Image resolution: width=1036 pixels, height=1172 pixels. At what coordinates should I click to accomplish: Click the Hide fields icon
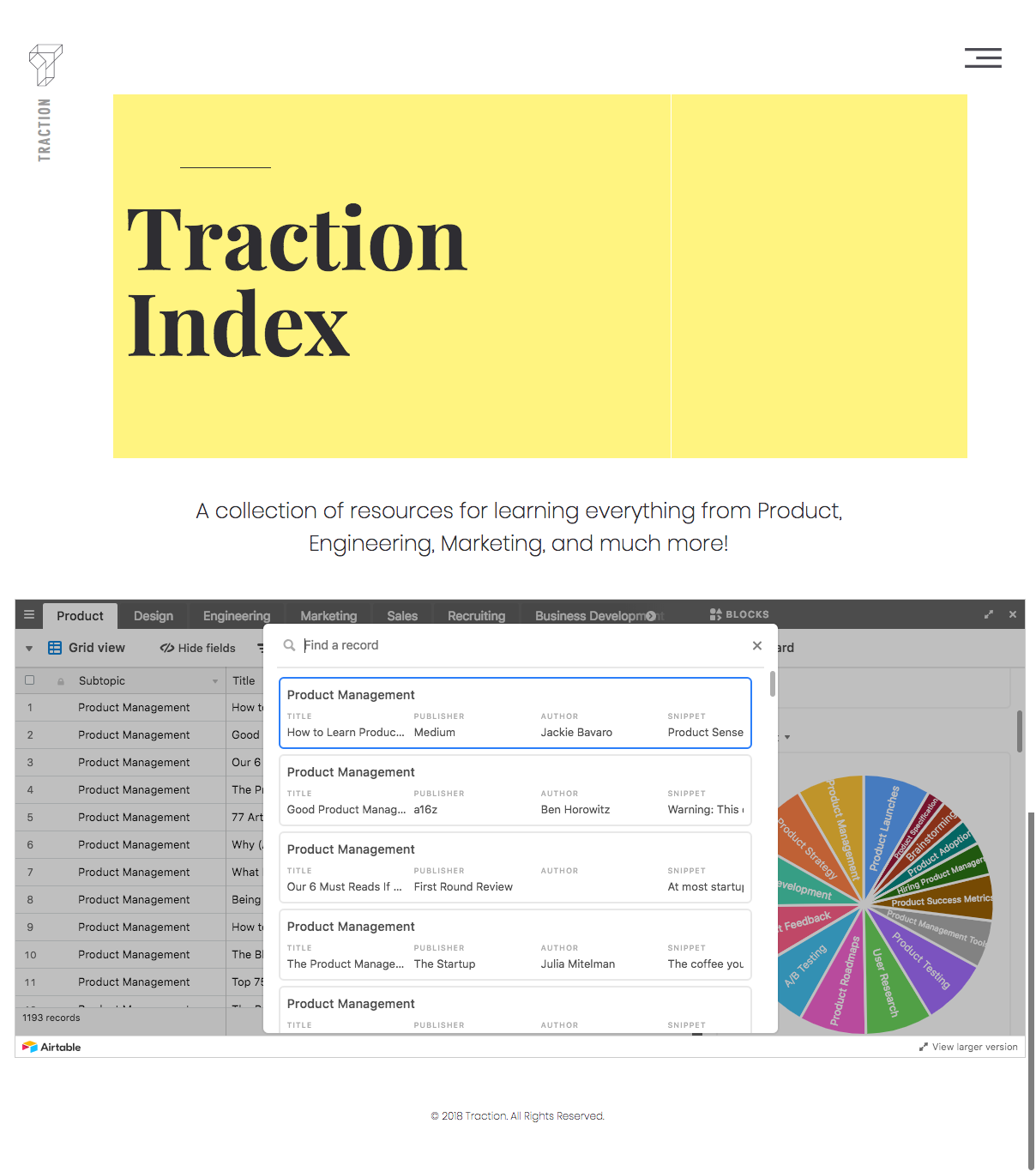pos(166,648)
